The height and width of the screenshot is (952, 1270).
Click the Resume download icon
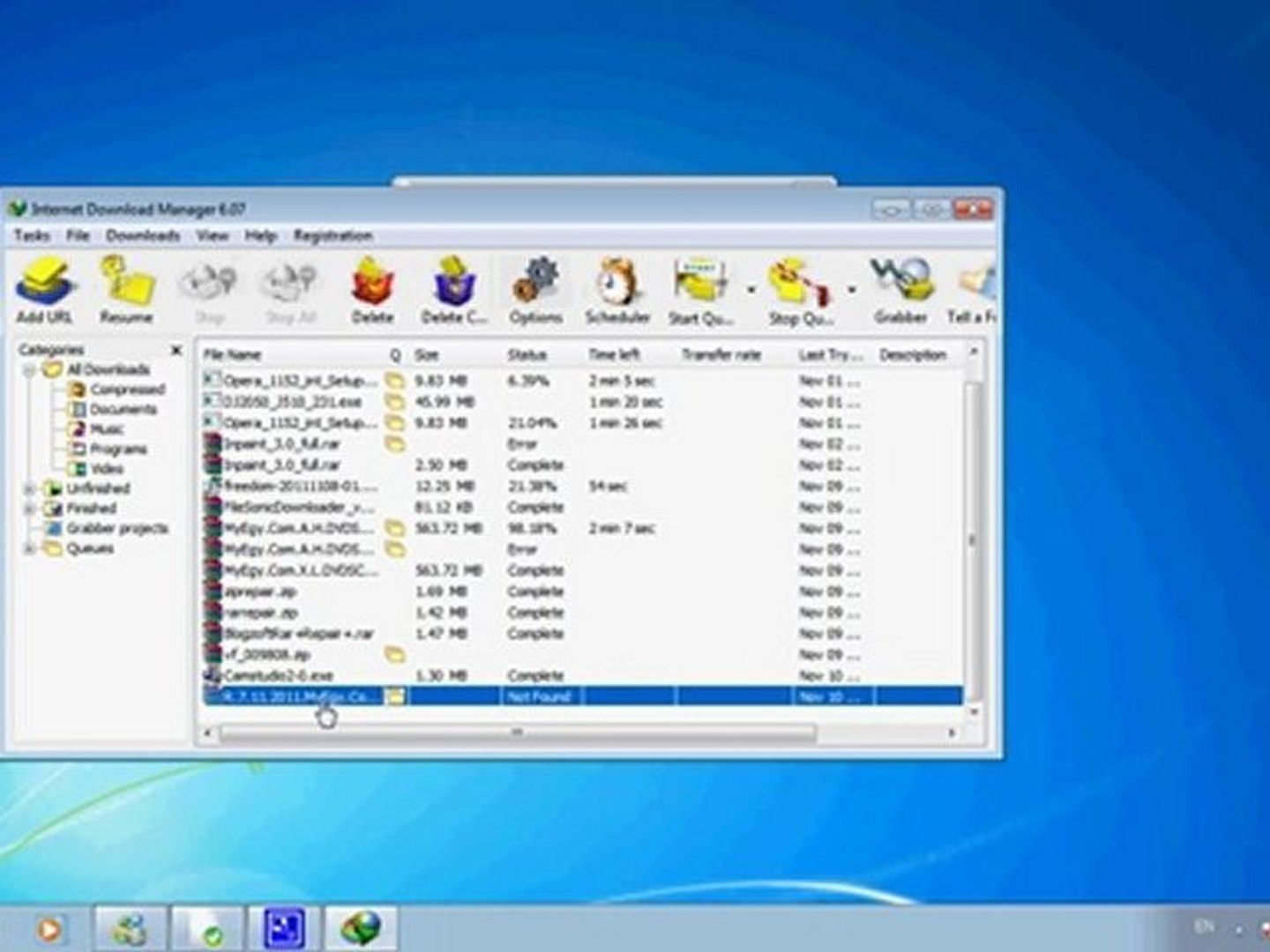pos(126,291)
